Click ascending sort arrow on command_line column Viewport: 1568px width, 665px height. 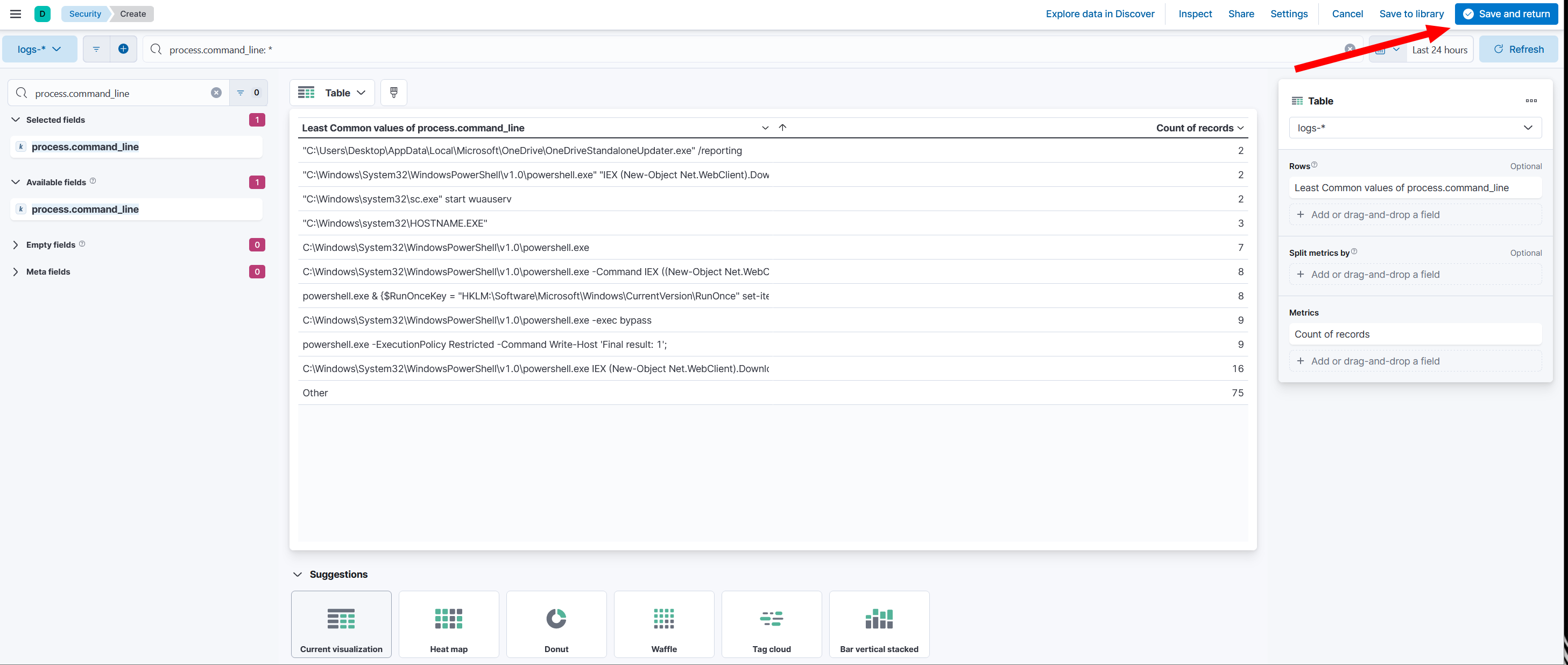pos(782,127)
